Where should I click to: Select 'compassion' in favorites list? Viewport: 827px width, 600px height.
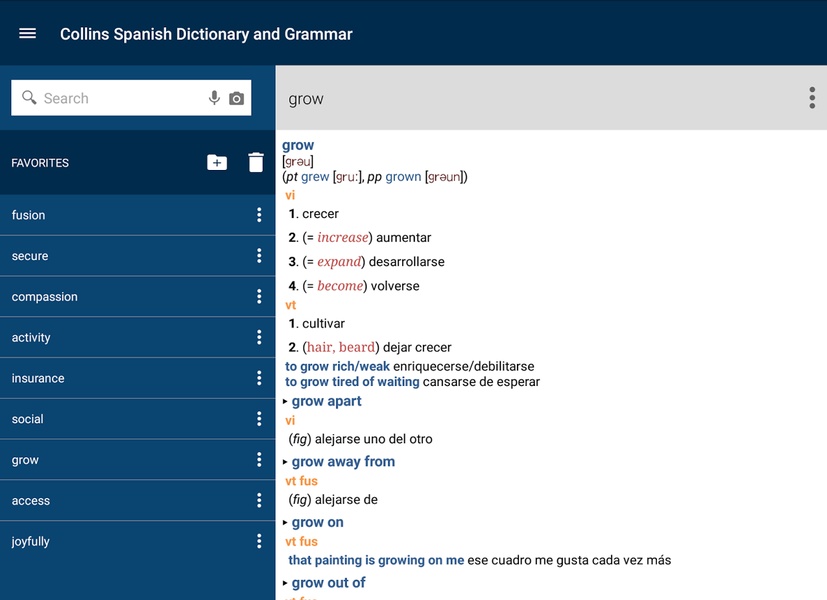click(138, 296)
